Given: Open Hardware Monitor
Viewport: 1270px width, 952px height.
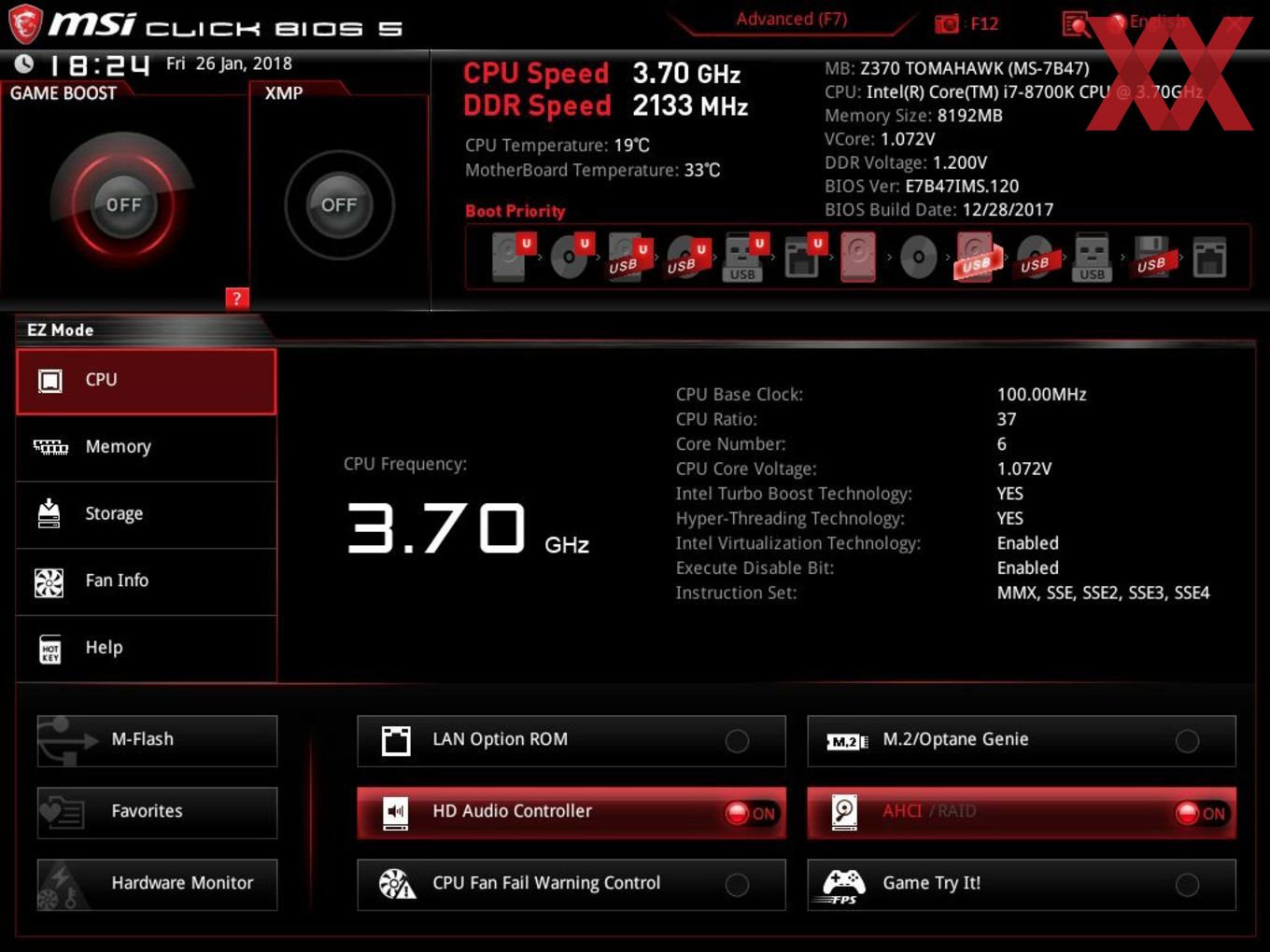Looking at the screenshot, I should (157, 885).
